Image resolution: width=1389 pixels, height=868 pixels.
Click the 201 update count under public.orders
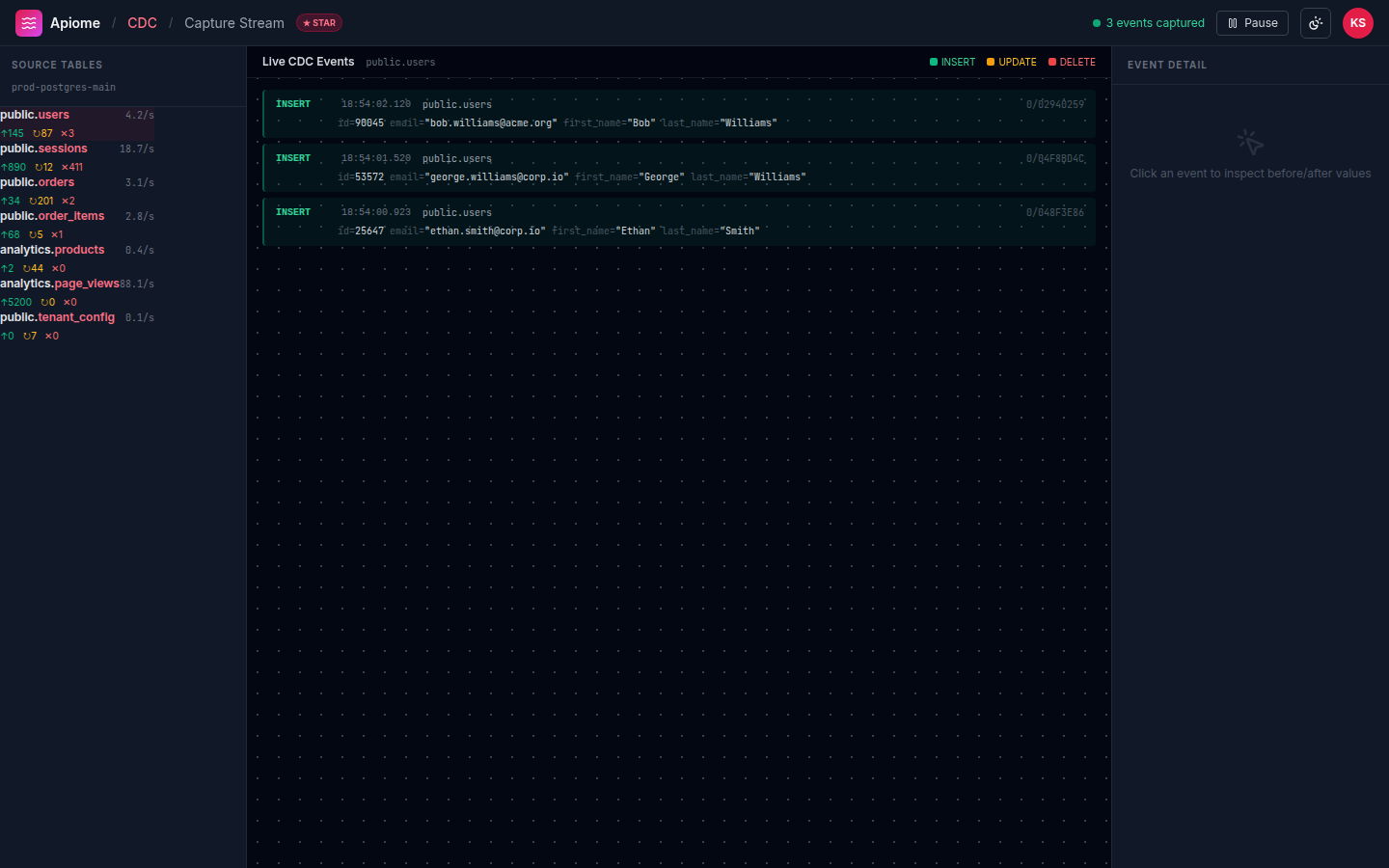click(41, 201)
